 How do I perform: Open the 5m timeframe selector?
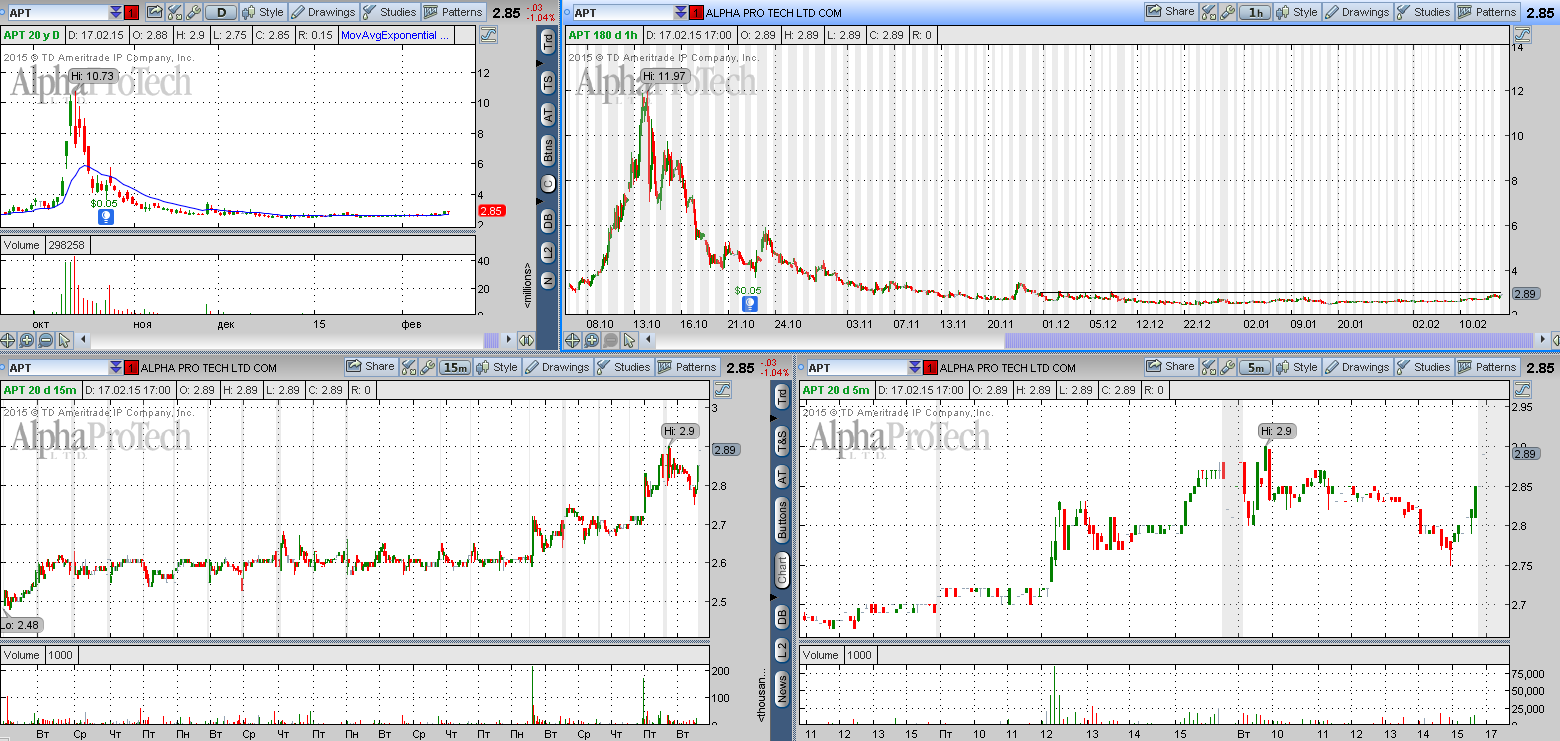(x=1255, y=367)
